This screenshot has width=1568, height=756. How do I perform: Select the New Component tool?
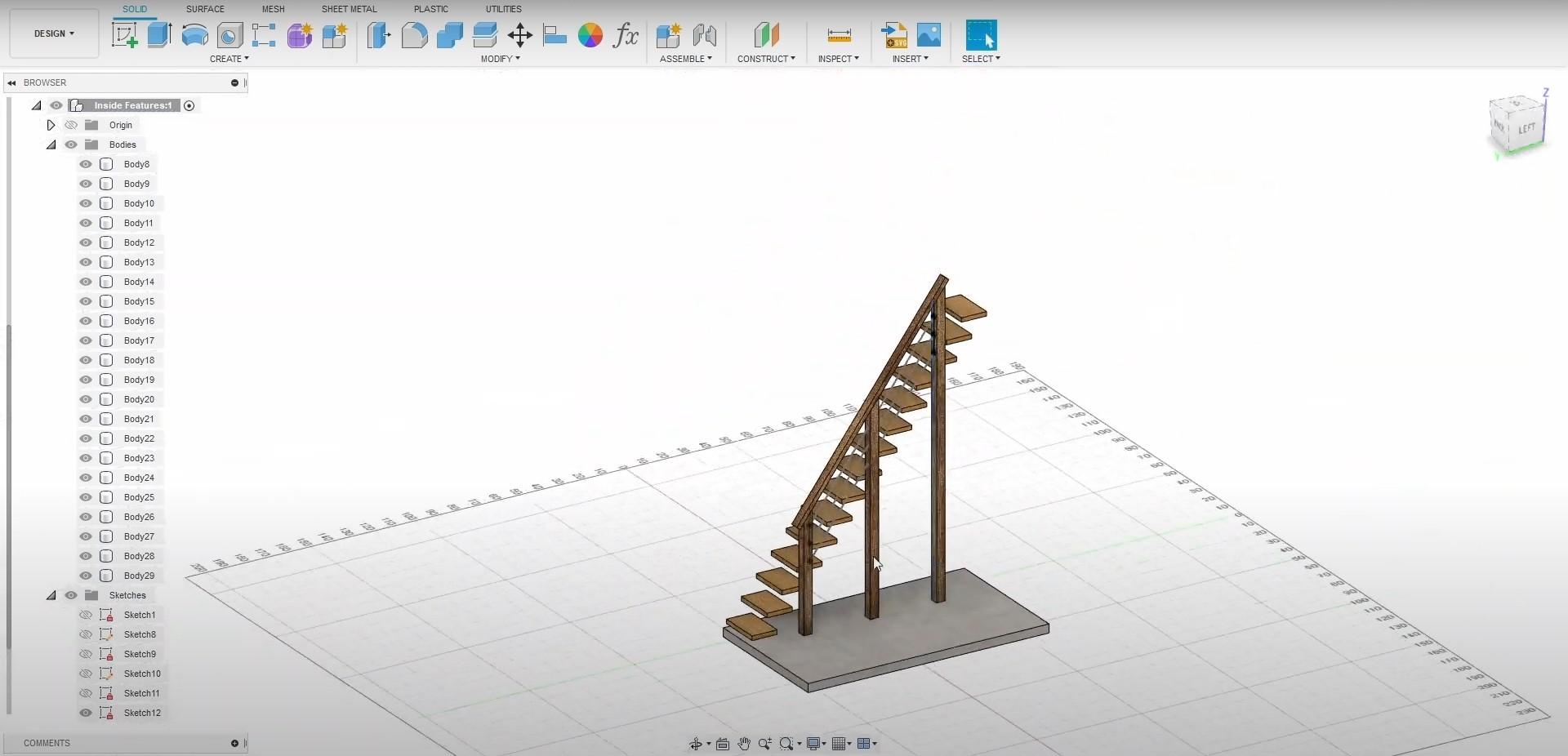[668, 35]
